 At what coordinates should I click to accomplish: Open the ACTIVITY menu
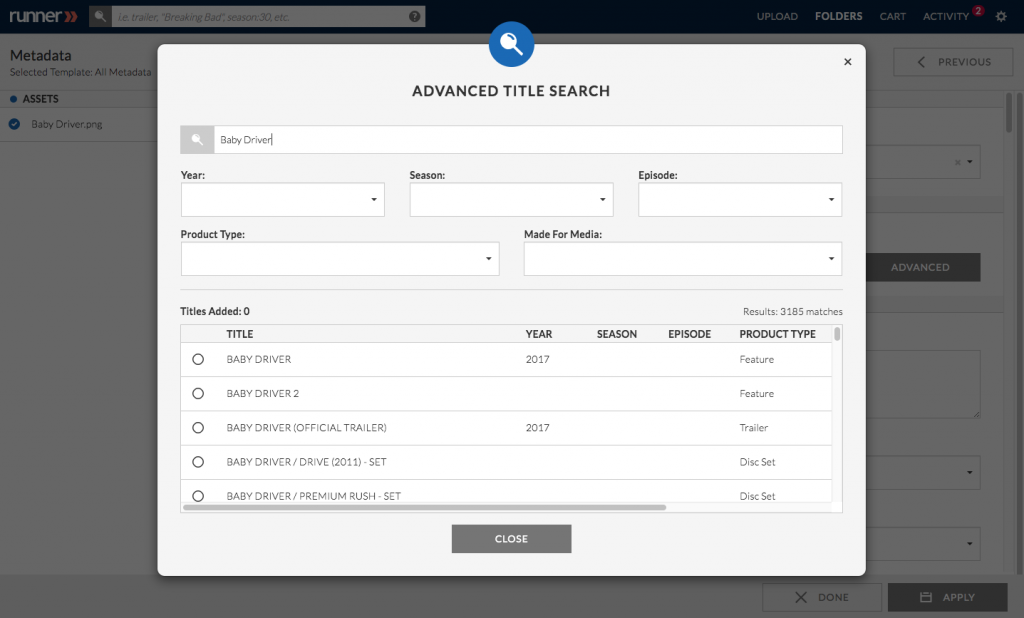click(x=946, y=16)
